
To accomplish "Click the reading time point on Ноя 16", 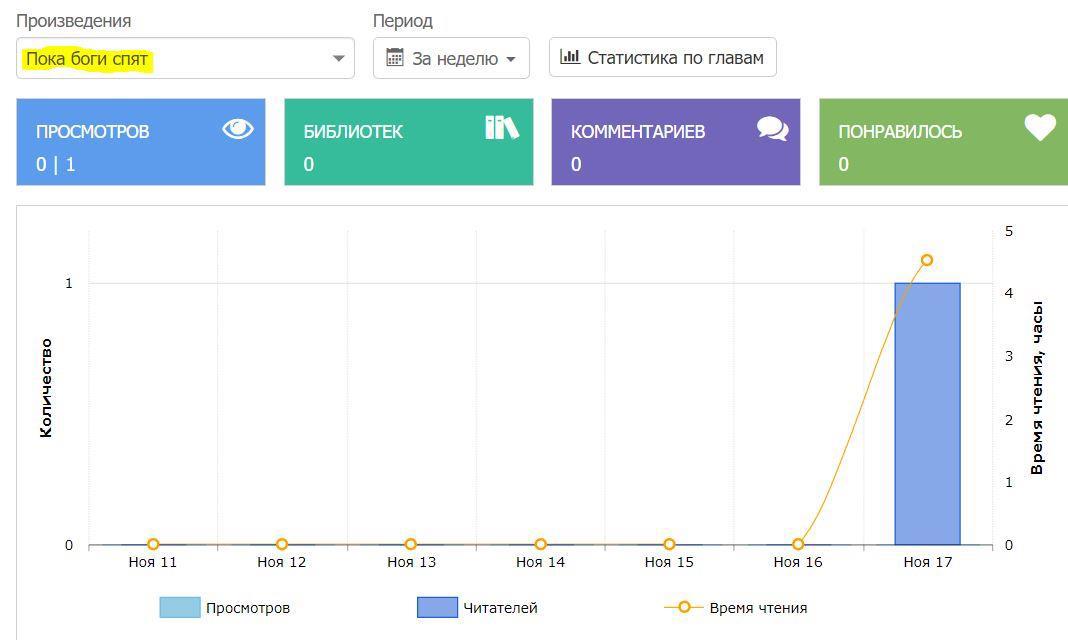I will (798, 545).
